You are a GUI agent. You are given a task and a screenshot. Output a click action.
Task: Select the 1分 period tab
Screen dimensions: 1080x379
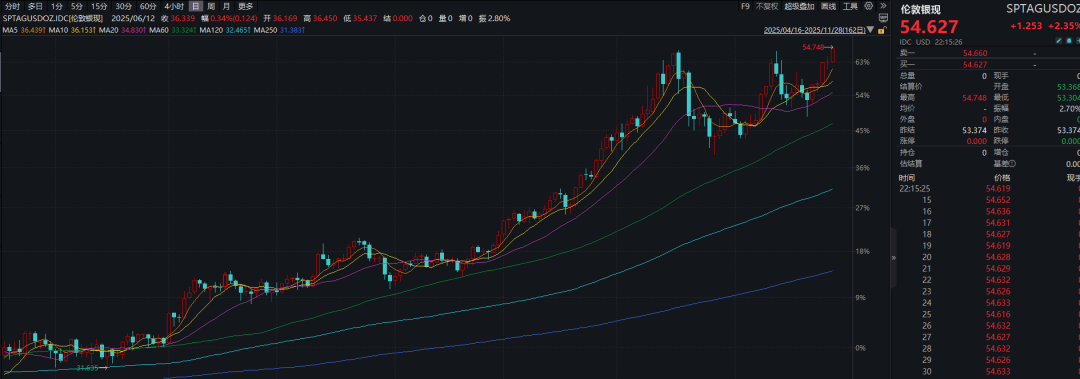tap(56, 6)
